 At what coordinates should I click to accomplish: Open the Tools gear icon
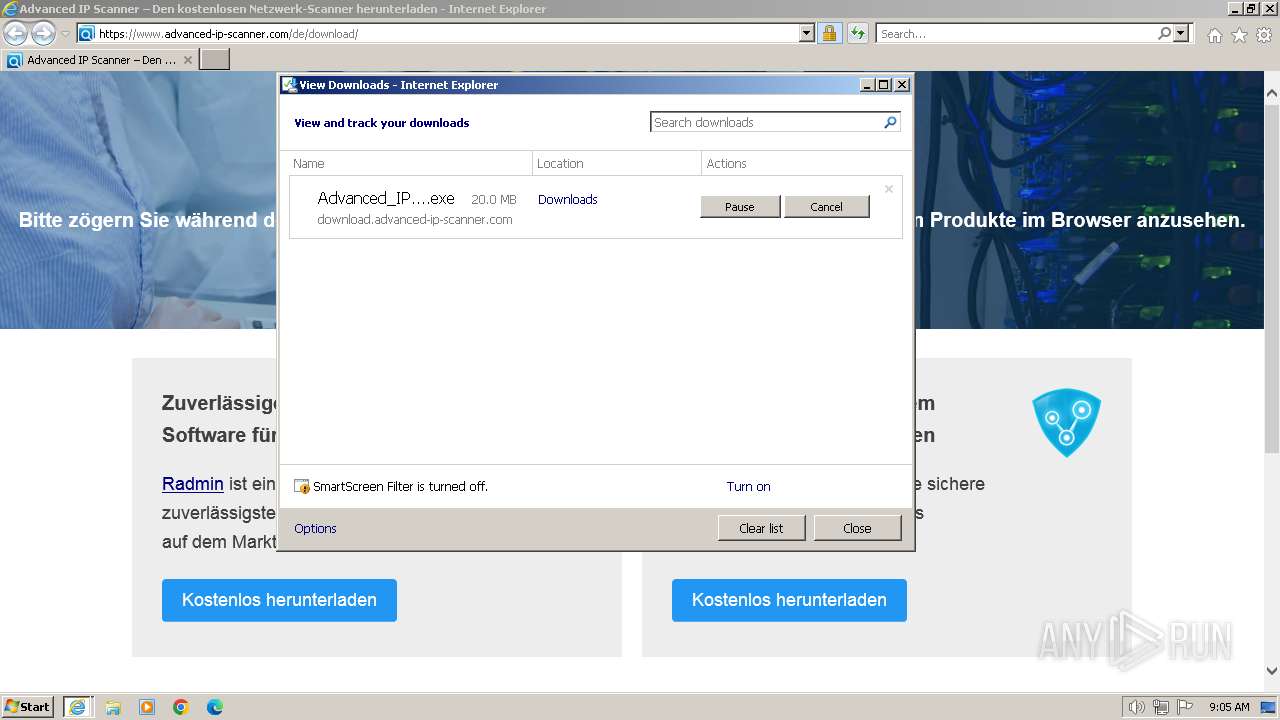(x=1264, y=35)
